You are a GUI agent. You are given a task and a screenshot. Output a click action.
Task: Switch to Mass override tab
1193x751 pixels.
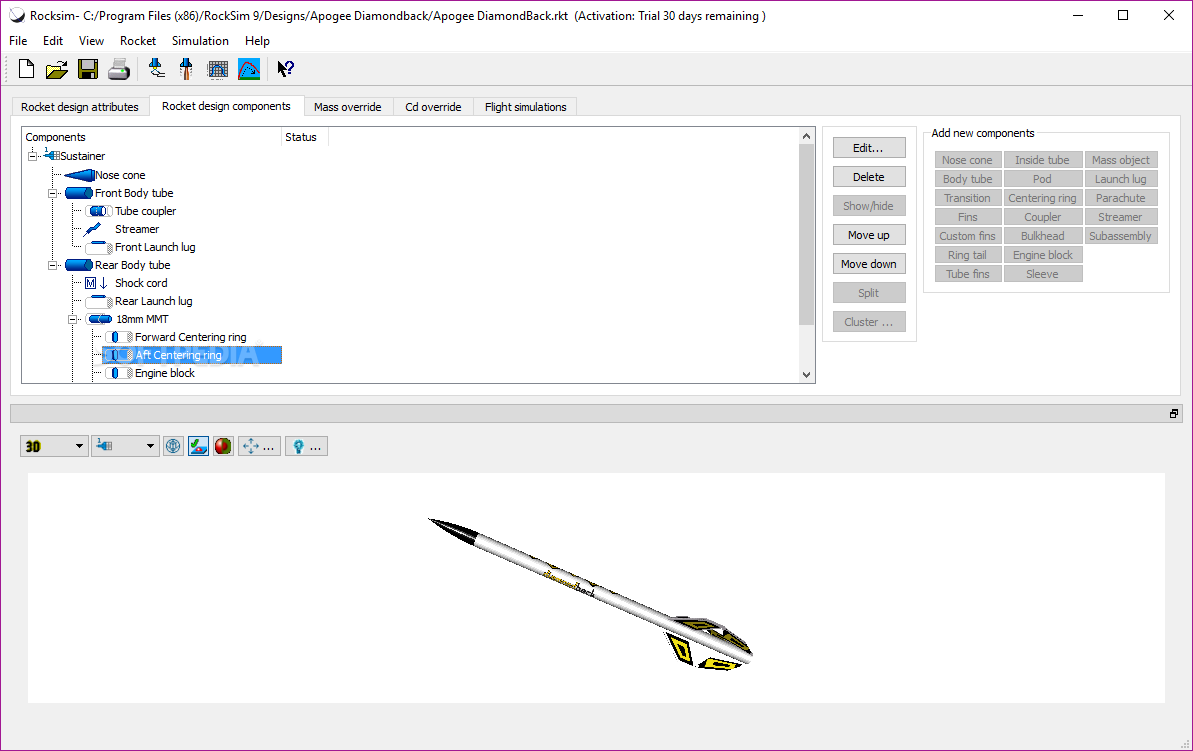point(348,107)
